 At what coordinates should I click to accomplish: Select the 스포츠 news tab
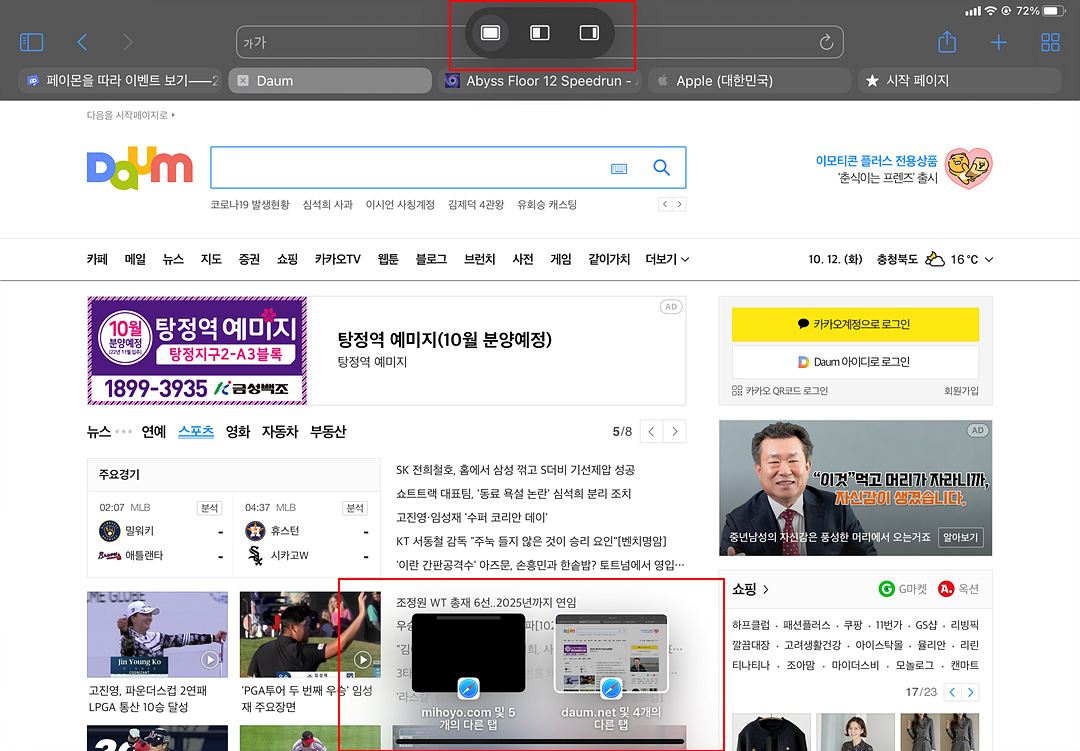(196, 431)
